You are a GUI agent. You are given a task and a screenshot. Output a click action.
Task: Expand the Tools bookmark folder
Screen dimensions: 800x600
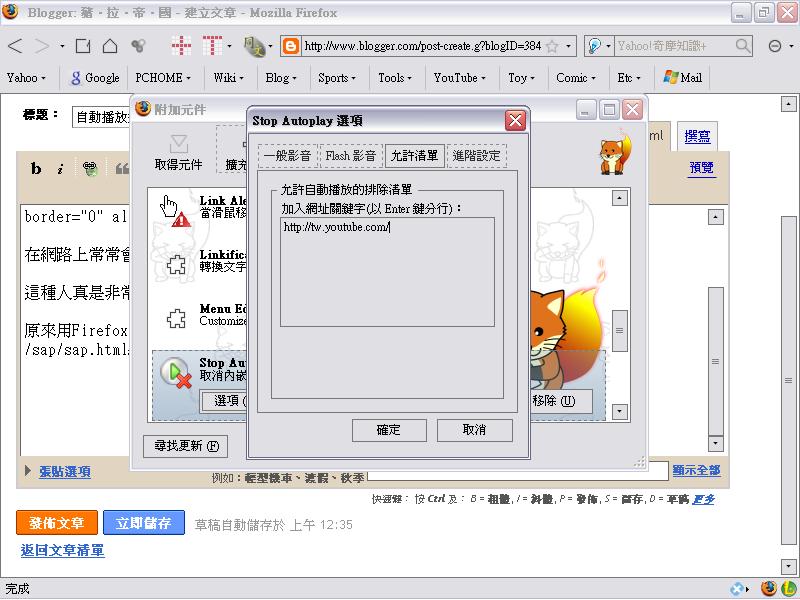pos(395,78)
